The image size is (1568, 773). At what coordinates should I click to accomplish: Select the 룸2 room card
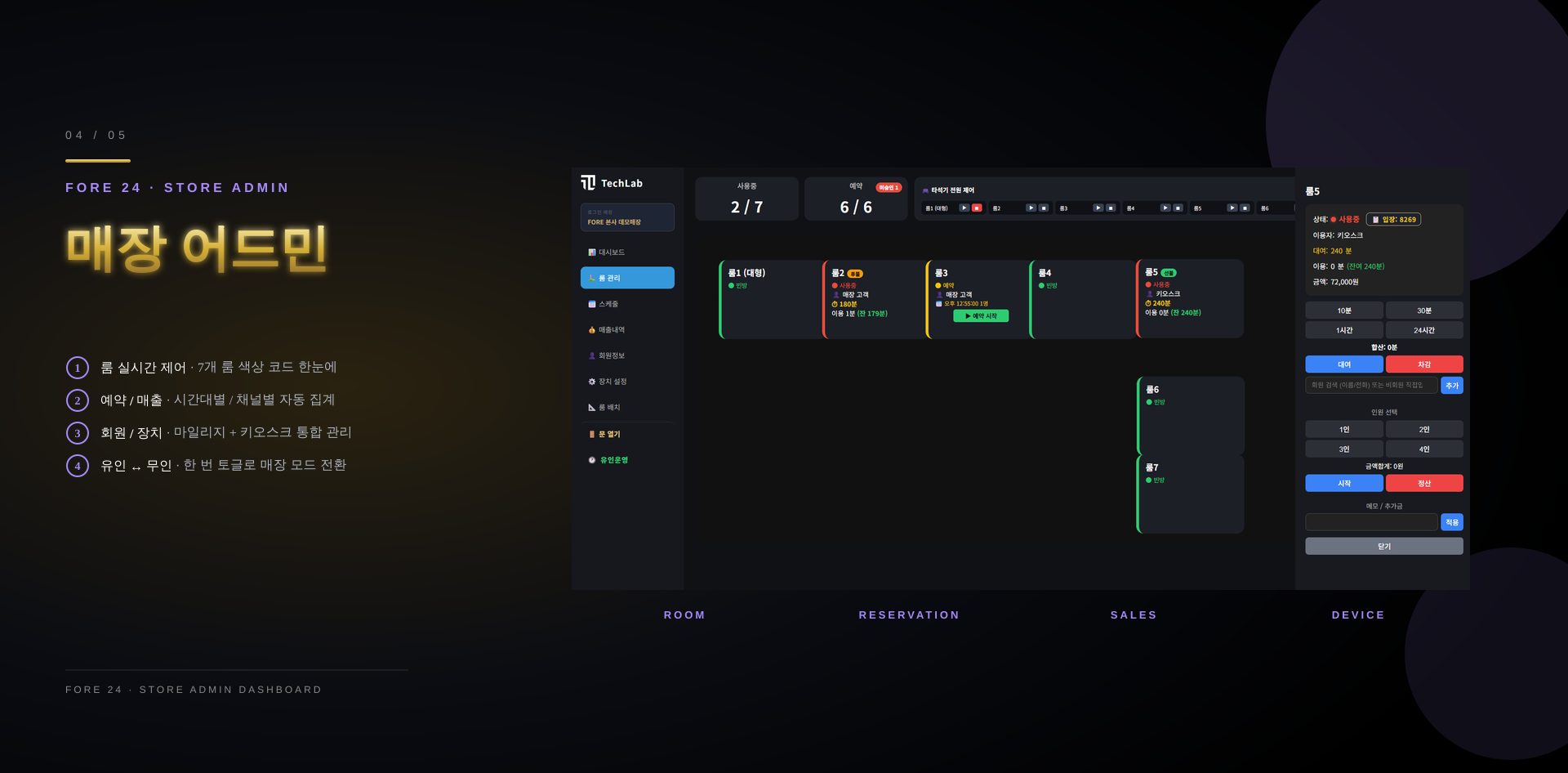tap(874, 299)
